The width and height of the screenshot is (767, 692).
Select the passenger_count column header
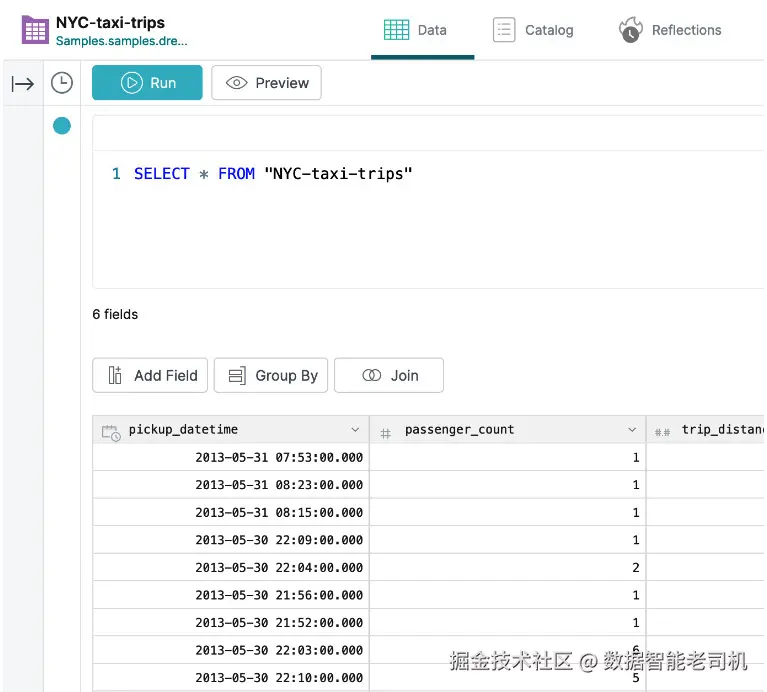508,429
